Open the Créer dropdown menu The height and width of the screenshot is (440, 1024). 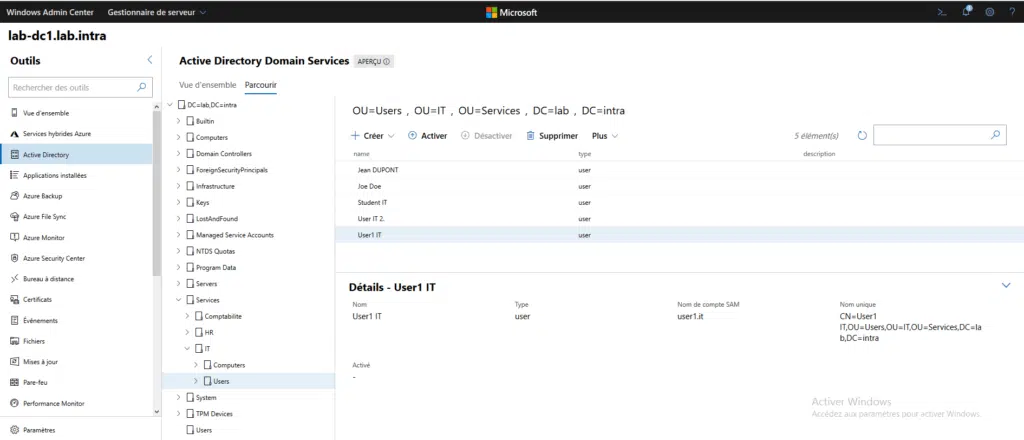[x=373, y=136]
